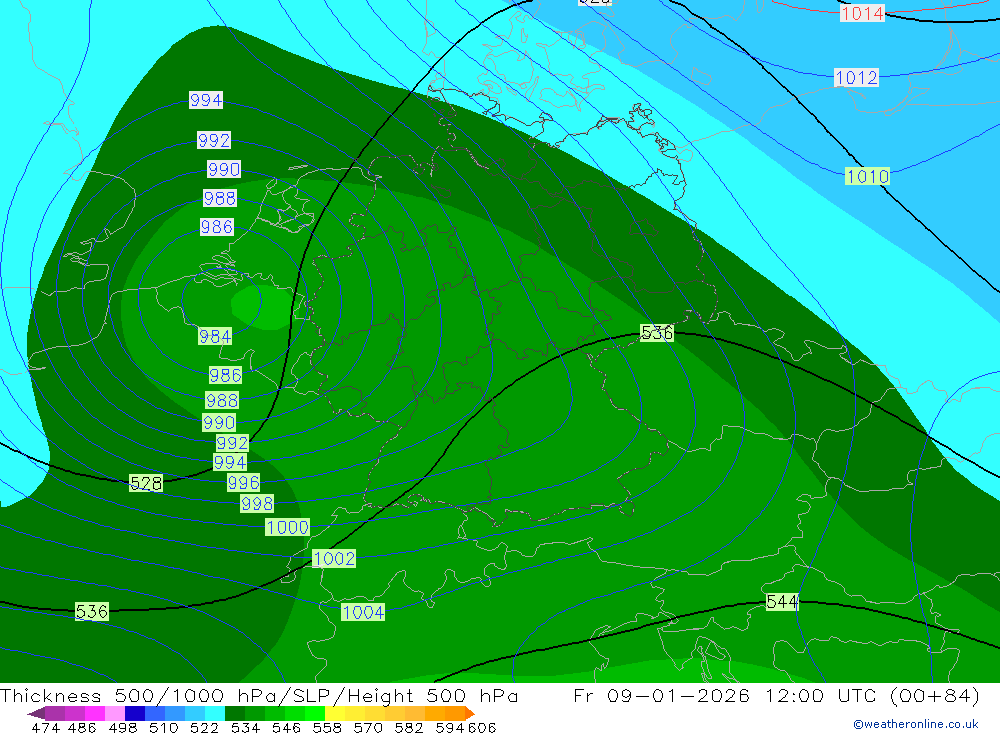The image size is (1000, 733).
Task: Click the 606 legend value
Action: [x=482, y=727]
